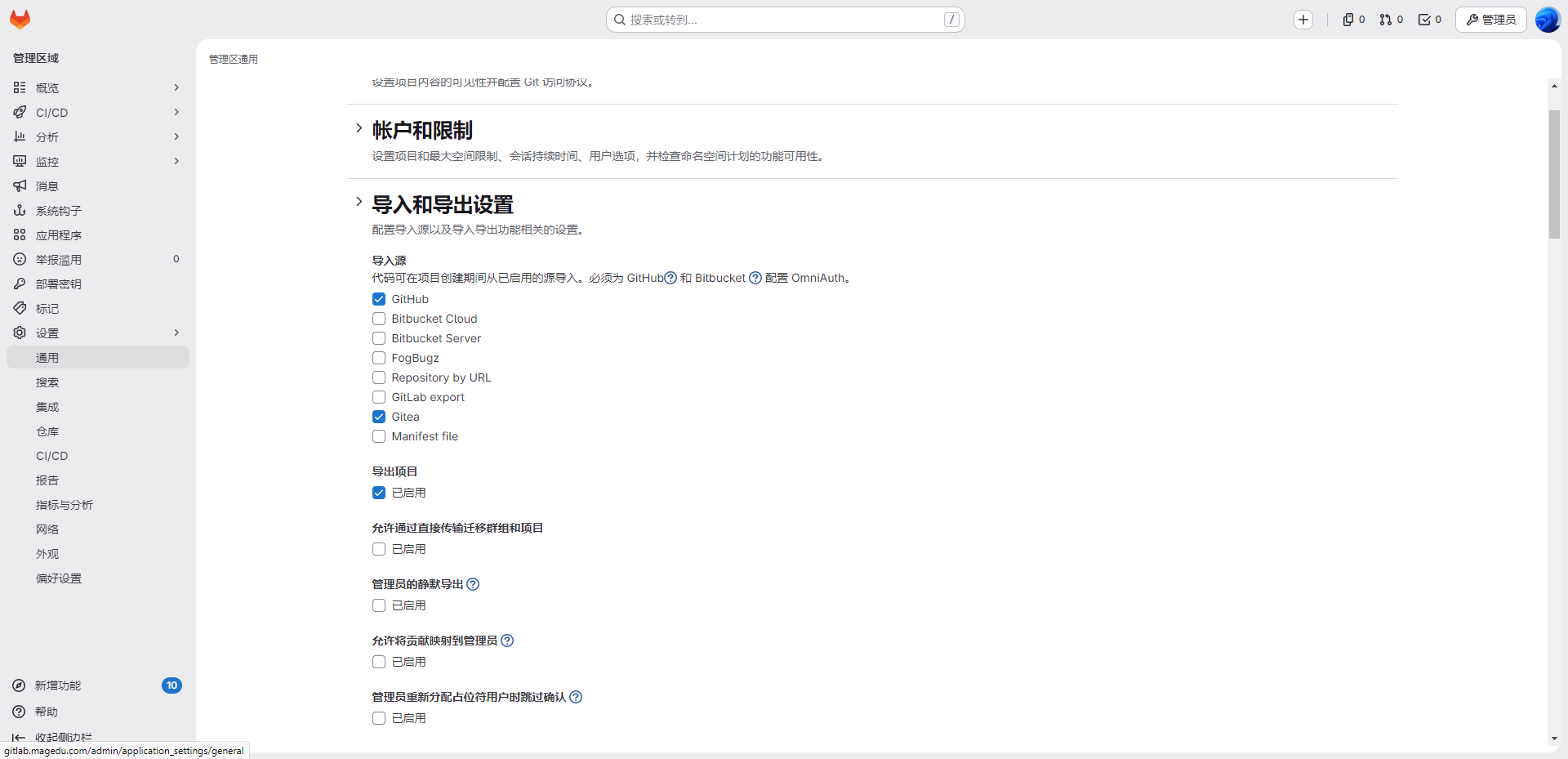
Task: Collapse the 导入和导出设置 section
Action: pos(359,202)
